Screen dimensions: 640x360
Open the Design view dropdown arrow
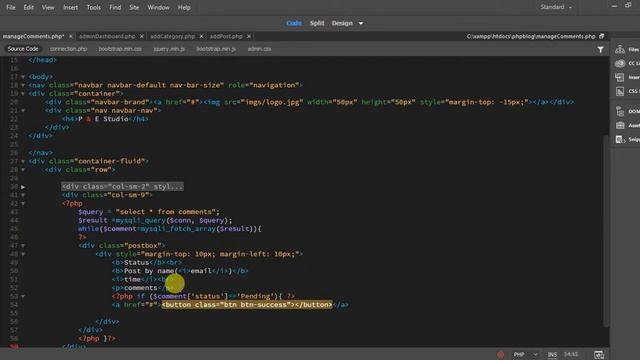click(361, 23)
